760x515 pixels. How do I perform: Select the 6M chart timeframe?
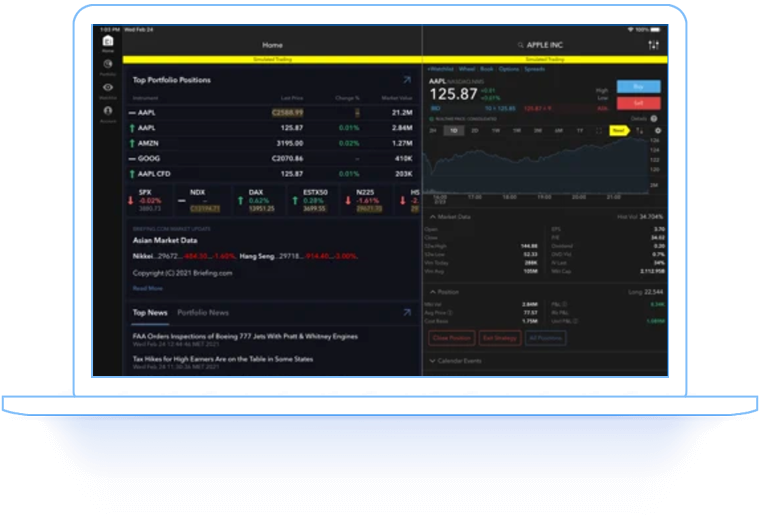[x=558, y=131]
